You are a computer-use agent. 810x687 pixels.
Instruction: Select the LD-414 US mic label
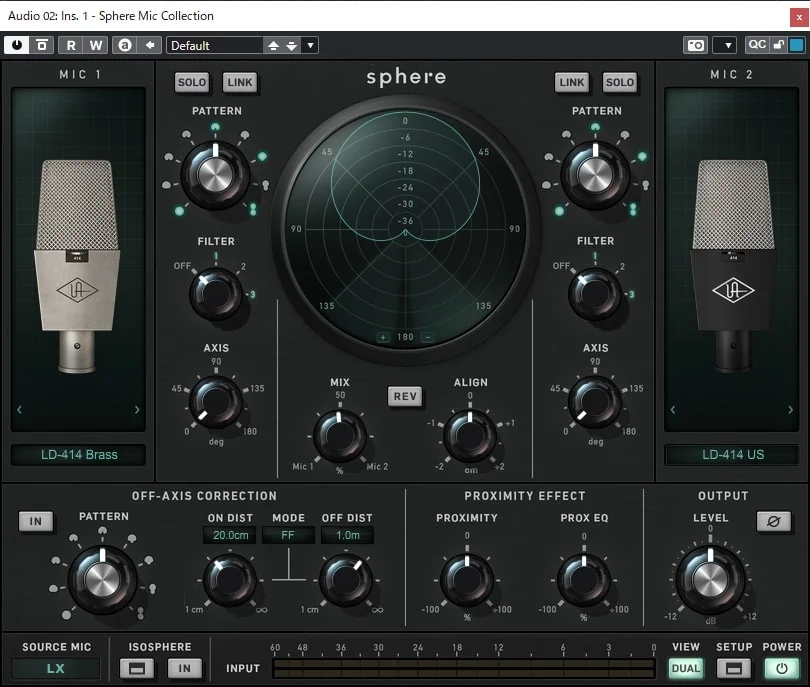click(x=731, y=453)
